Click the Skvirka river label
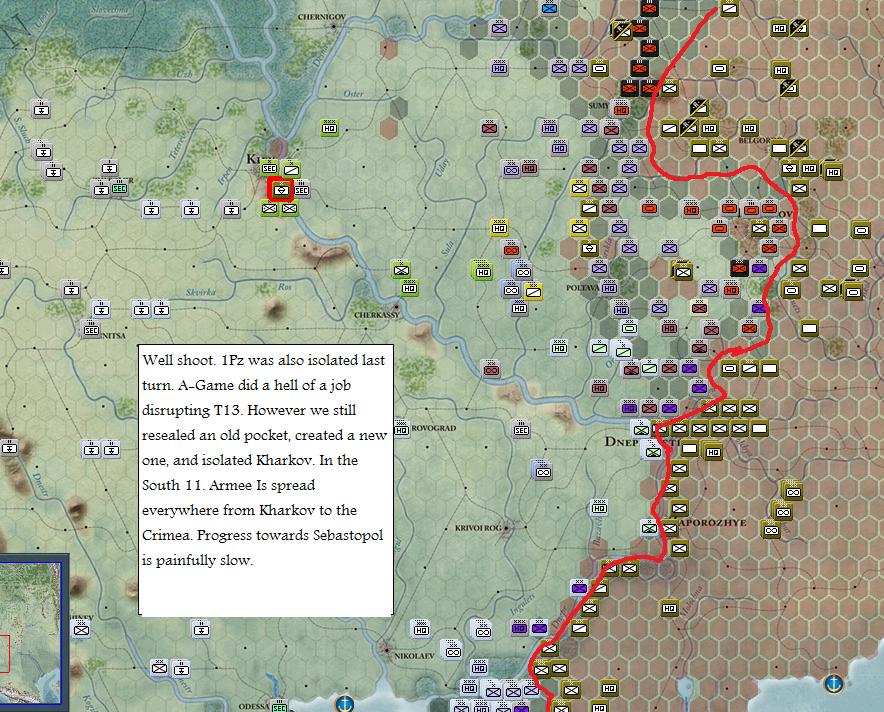Viewport: 884px width, 712px height. coord(201,292)
